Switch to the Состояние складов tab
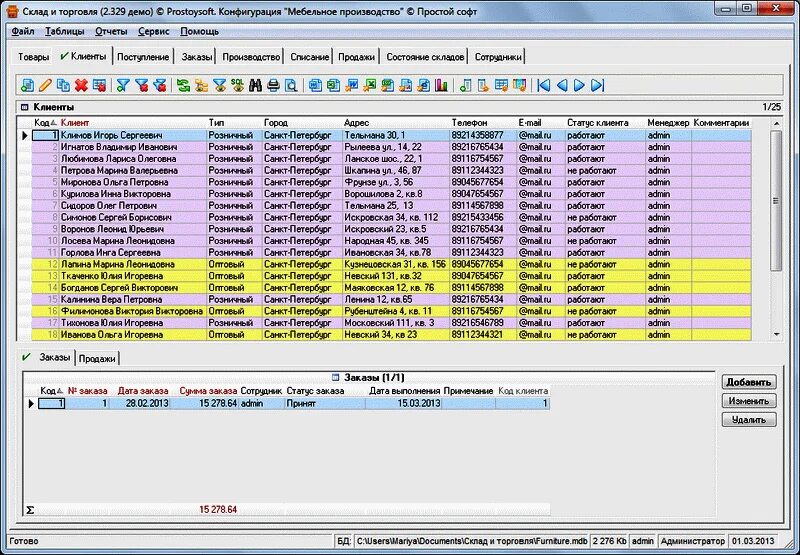The image size is (800, 555). click(x=426, y=57)
